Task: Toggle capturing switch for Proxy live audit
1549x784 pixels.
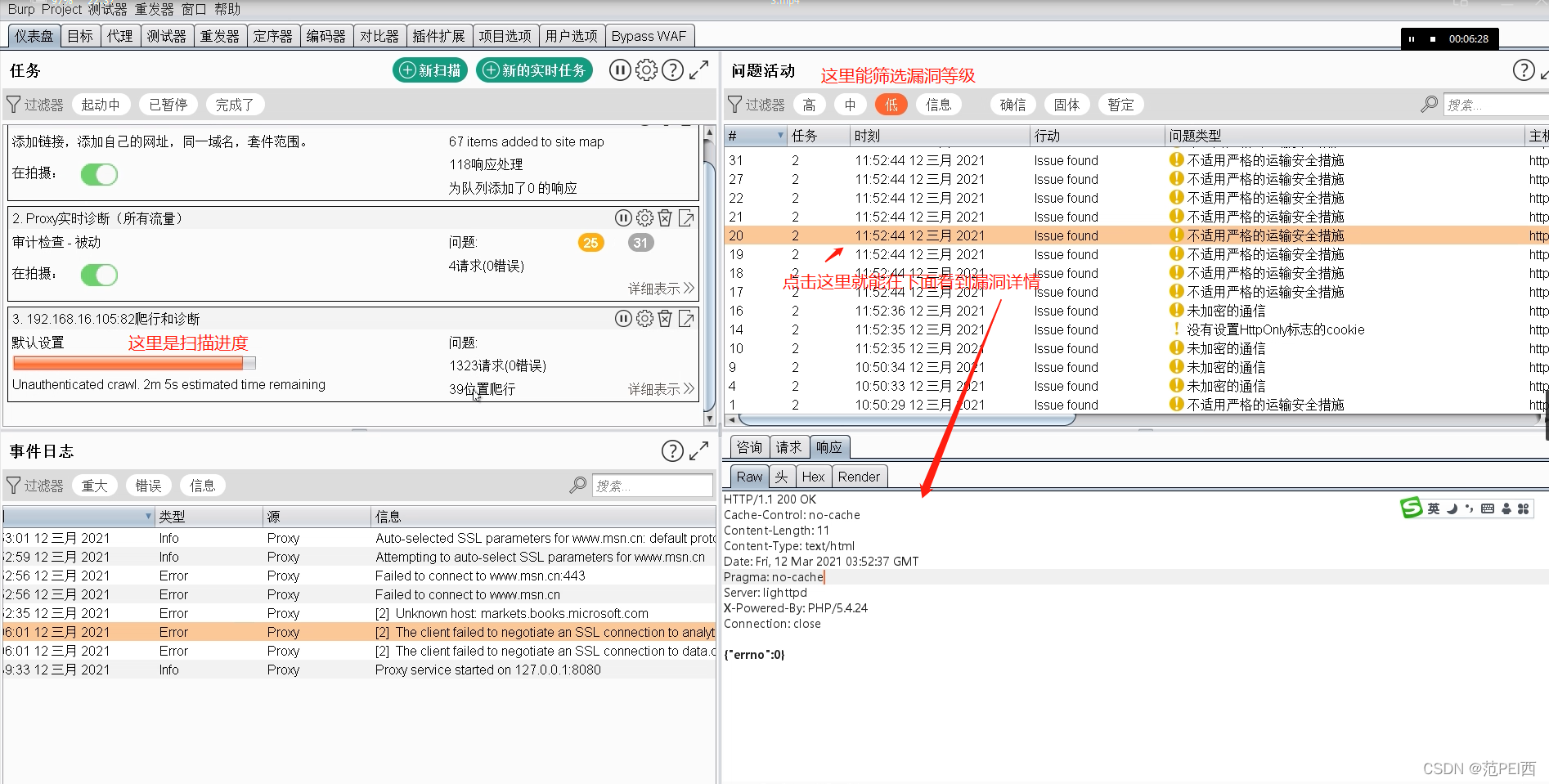Action: pyautogui.click(x=99, y=275)
